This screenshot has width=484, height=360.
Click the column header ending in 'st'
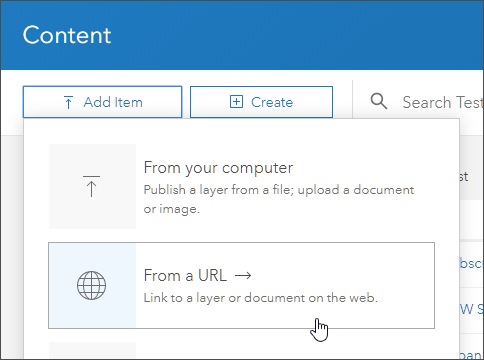[x=464, y=177]
